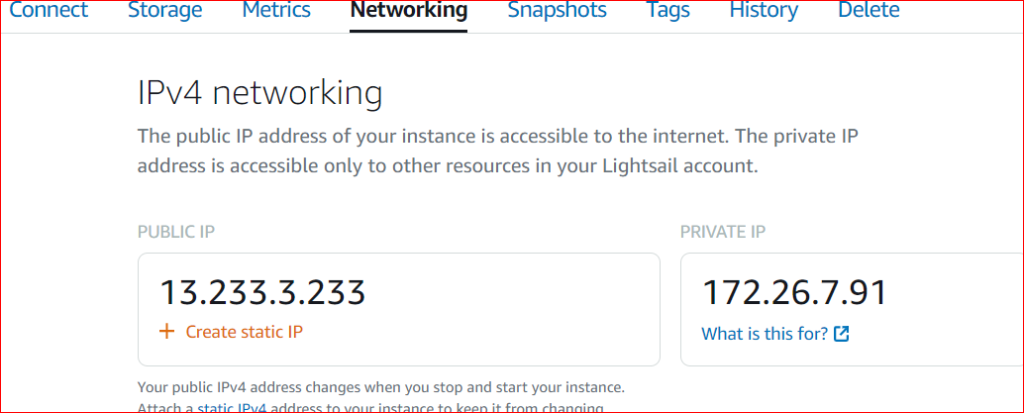Click the private IP address 172.26.7.91
Image resolution: width=1024 pixels, height=413 pixels.
tap(794, 292)
